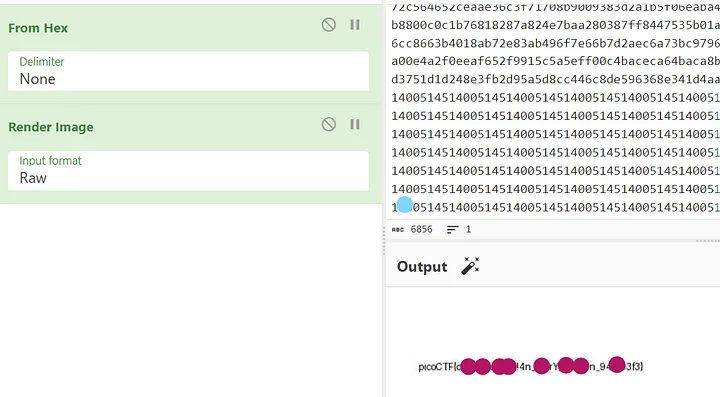
Task: Click input line starting with d3751d1d248e
Action: [x=556, y=79]
